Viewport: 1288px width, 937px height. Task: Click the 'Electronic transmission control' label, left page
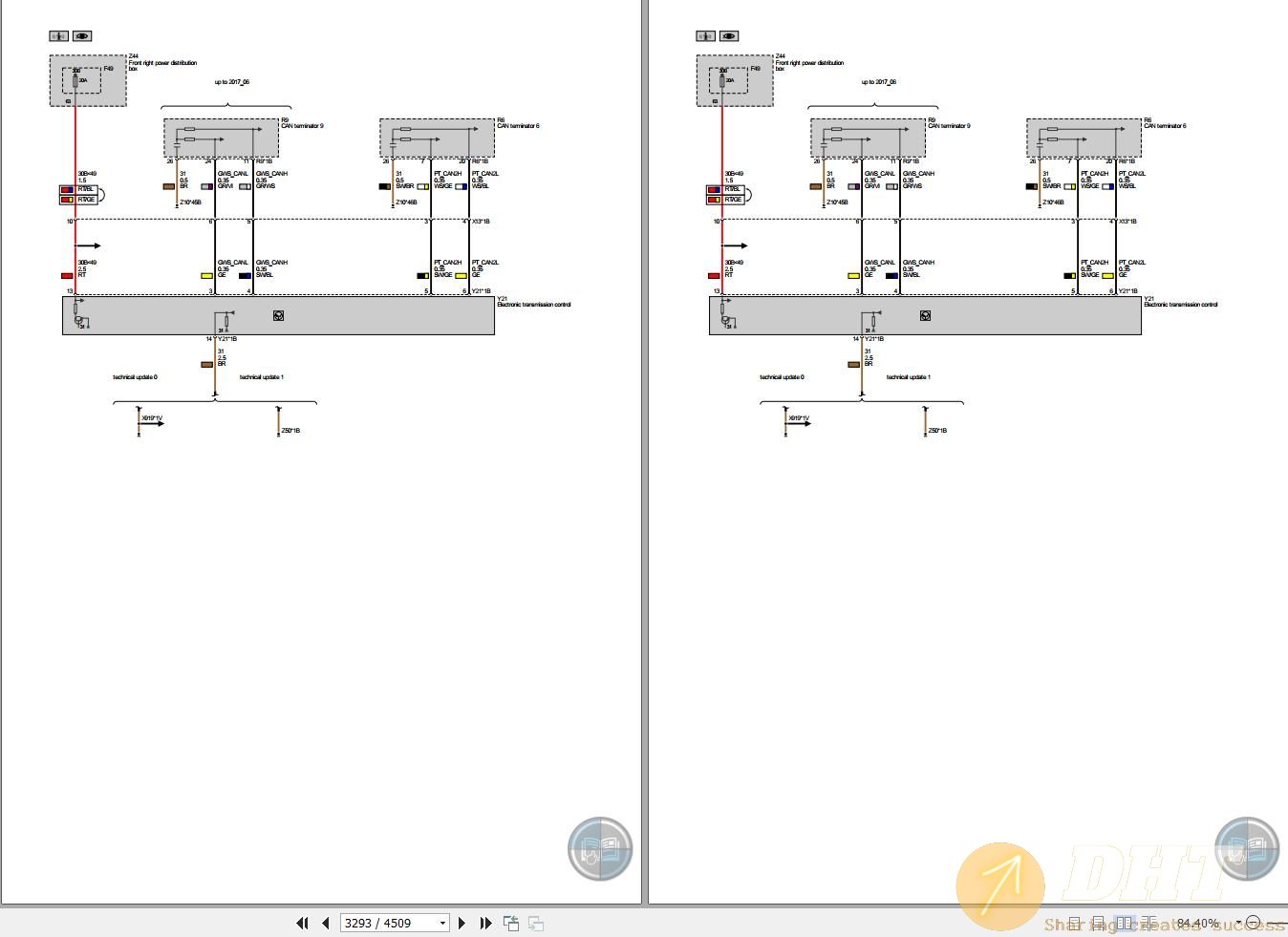[534, 305]
